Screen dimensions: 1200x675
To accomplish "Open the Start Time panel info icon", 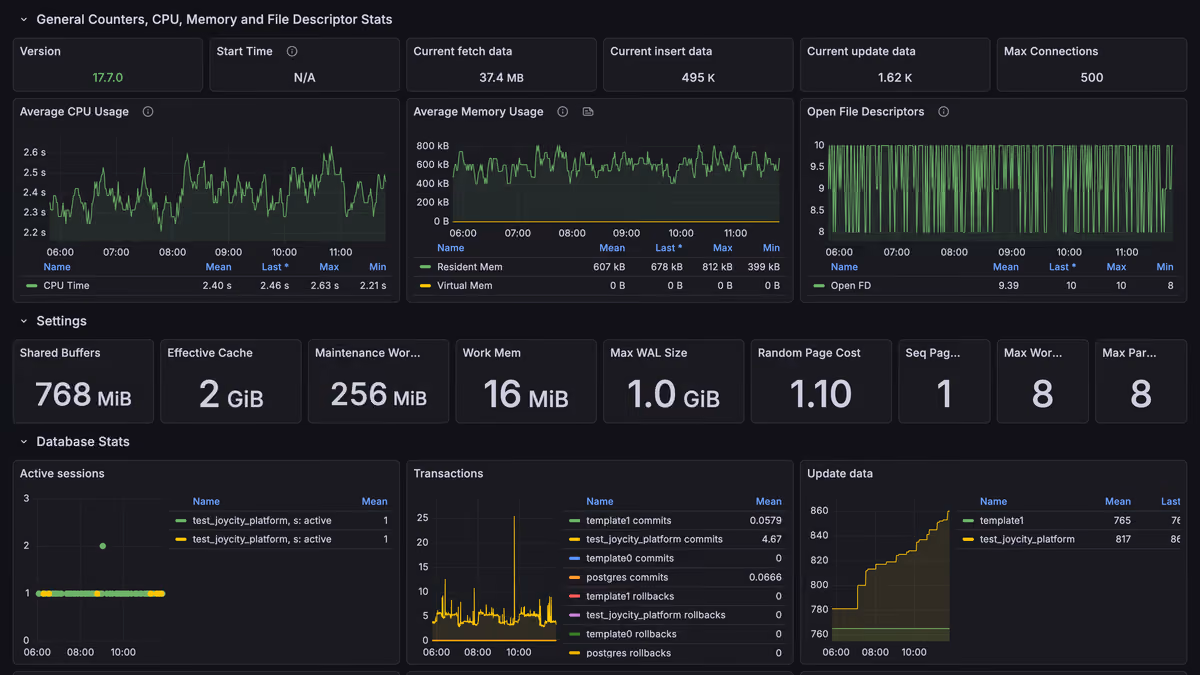I will (x=292, y=51).
